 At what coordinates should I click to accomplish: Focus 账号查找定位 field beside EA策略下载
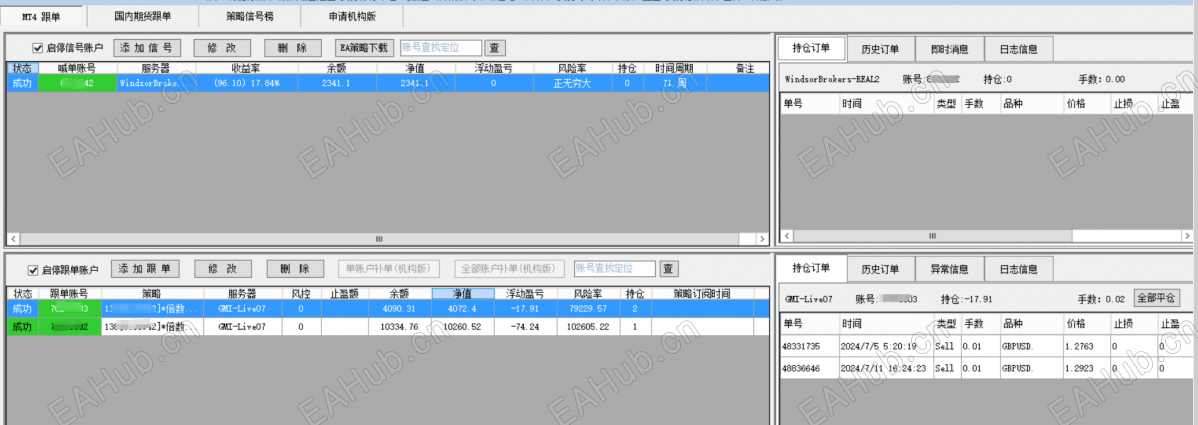(x=441, y=47)
